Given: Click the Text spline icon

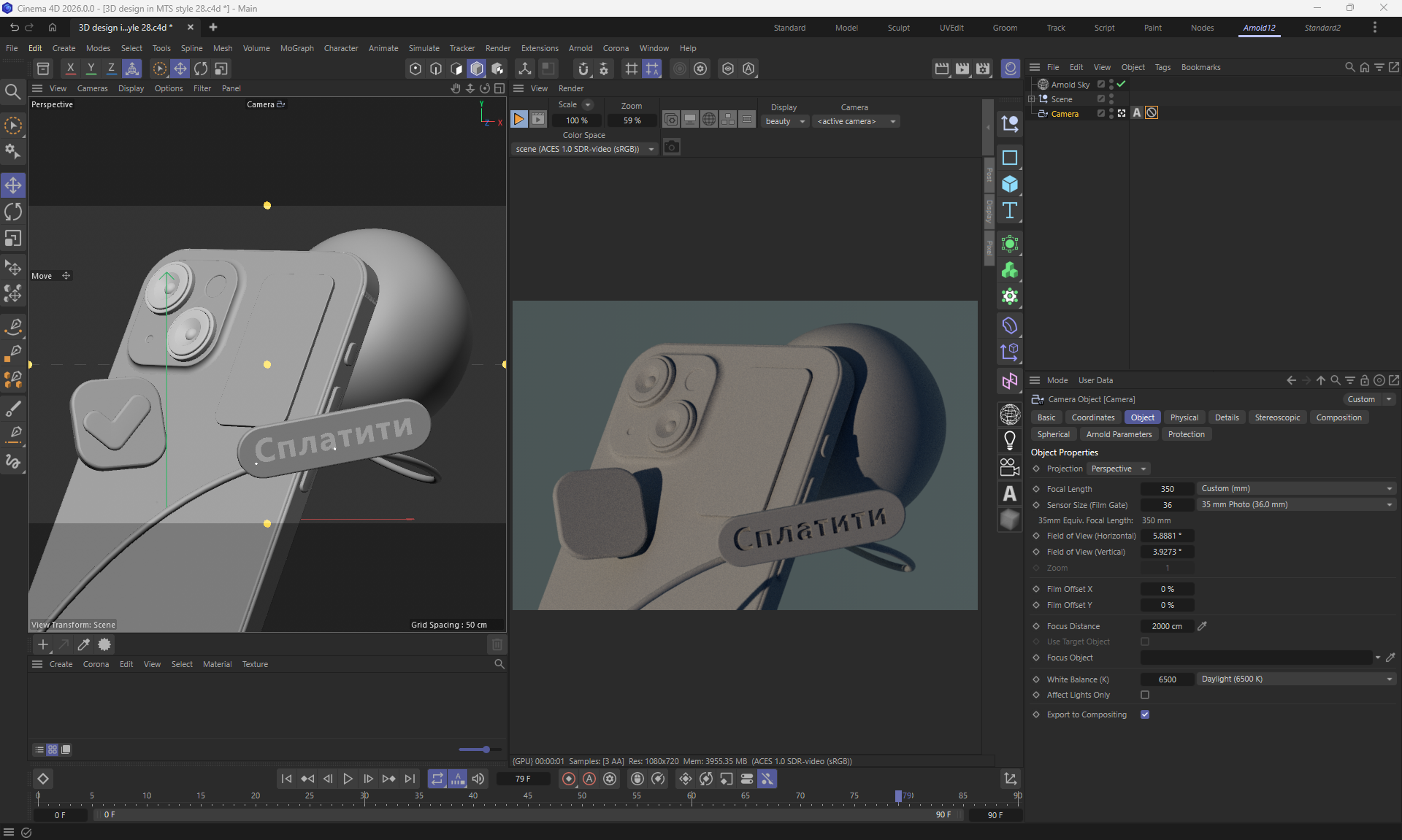Looking at the screenshot, I should pos(1010,211).
